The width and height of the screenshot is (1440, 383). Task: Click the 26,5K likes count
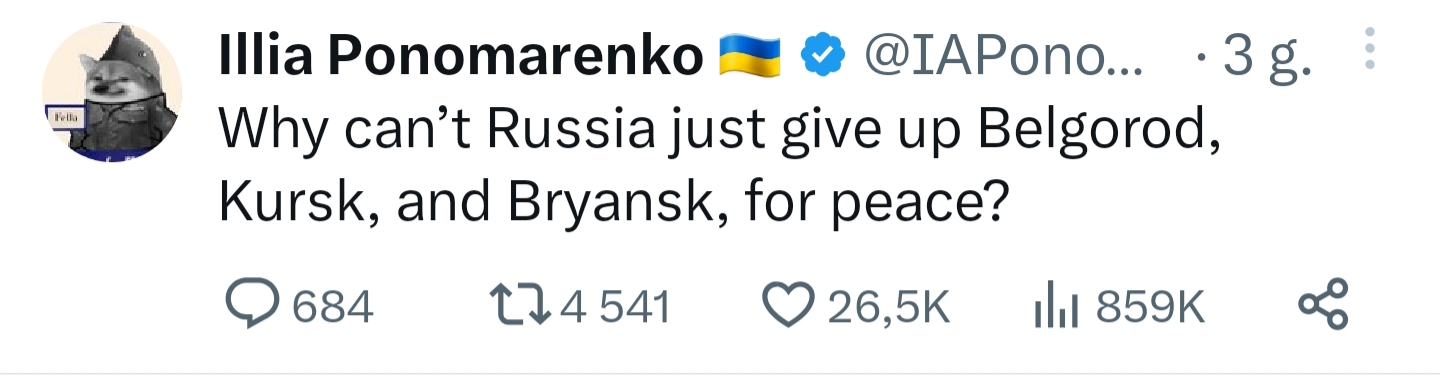887,307
